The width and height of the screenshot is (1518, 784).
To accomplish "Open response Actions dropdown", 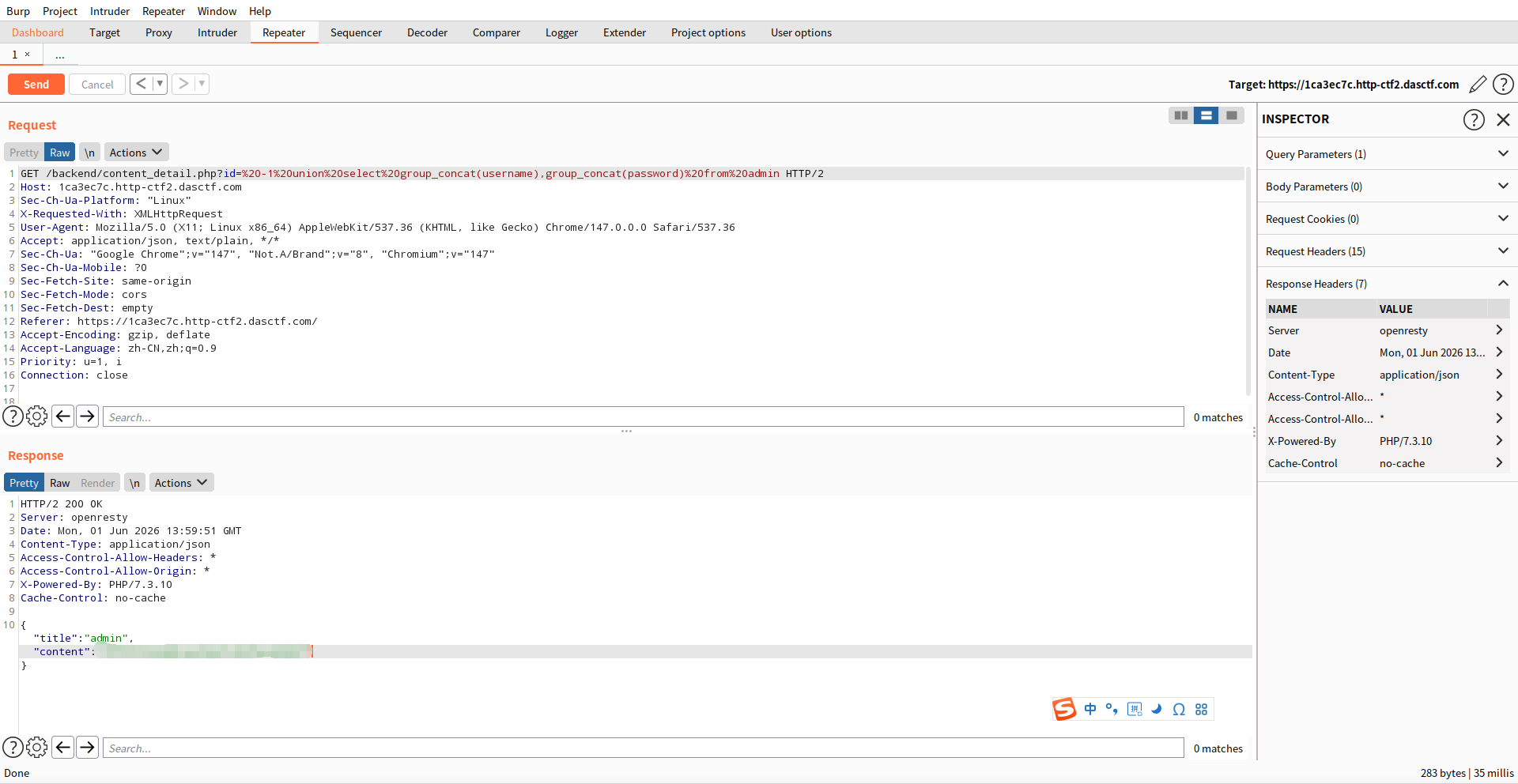I will point(181,483).
